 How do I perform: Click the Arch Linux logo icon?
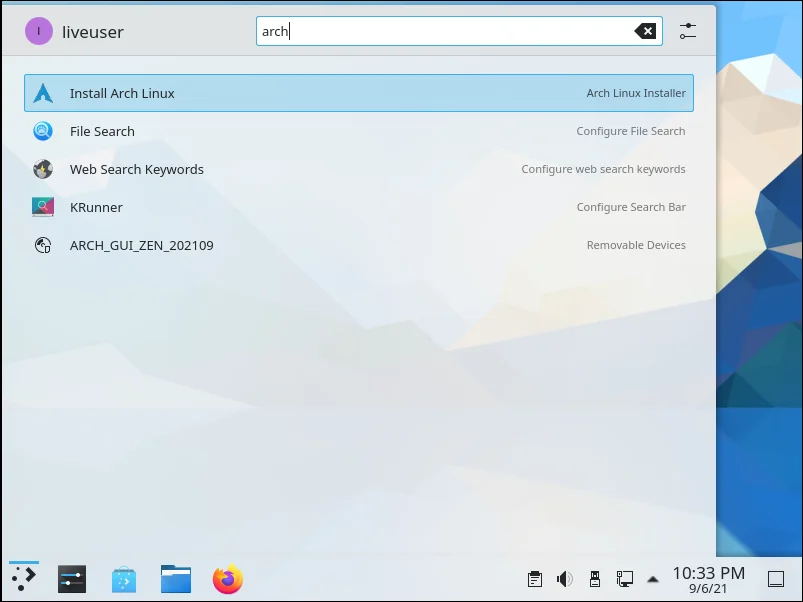pos(43,93)
